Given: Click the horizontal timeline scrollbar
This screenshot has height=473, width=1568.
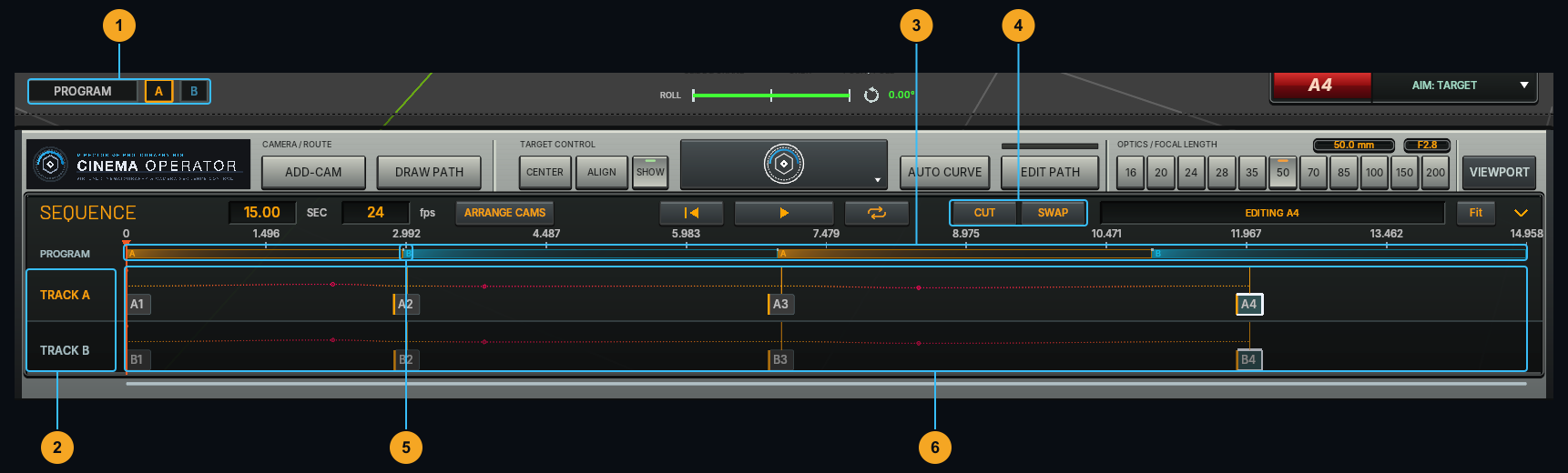Looking at the screenshot, I should [x=826, y=384].
